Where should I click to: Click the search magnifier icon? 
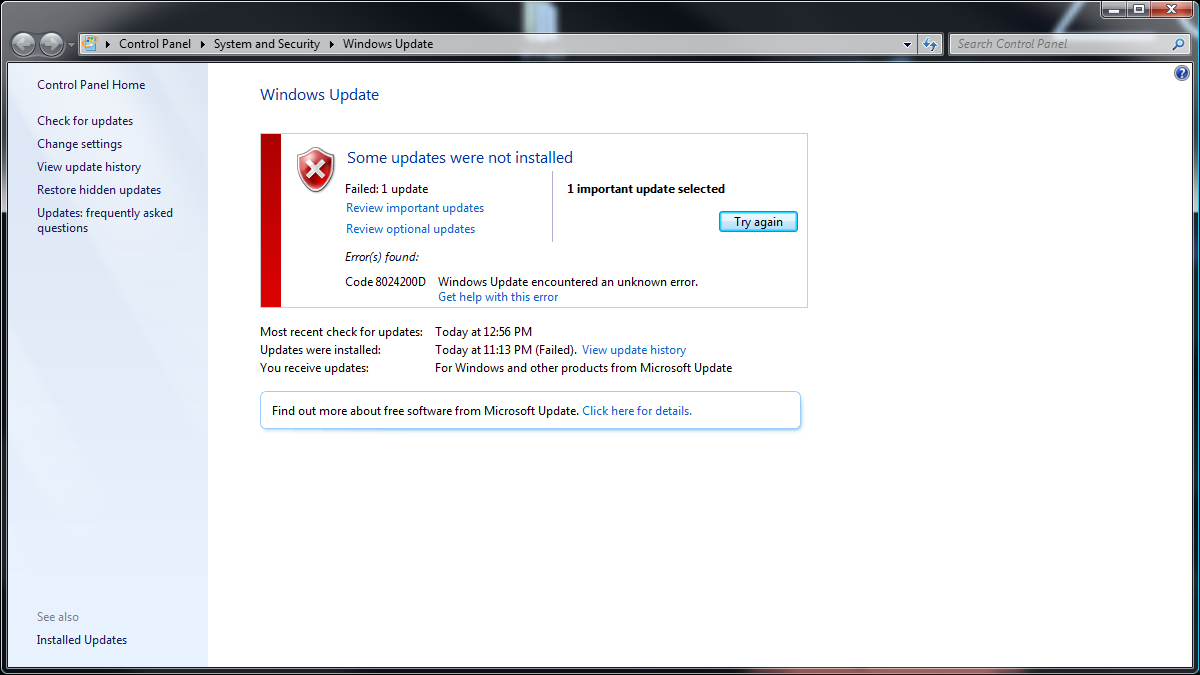pos(1178,44)
